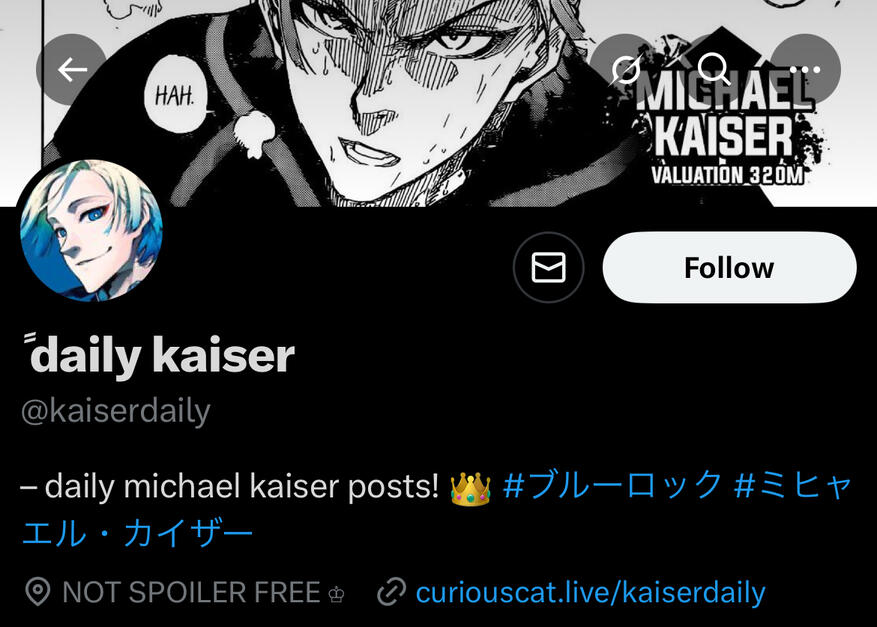Tap the crown emoji in the bio
877x627 pixels.
[470, 488]
